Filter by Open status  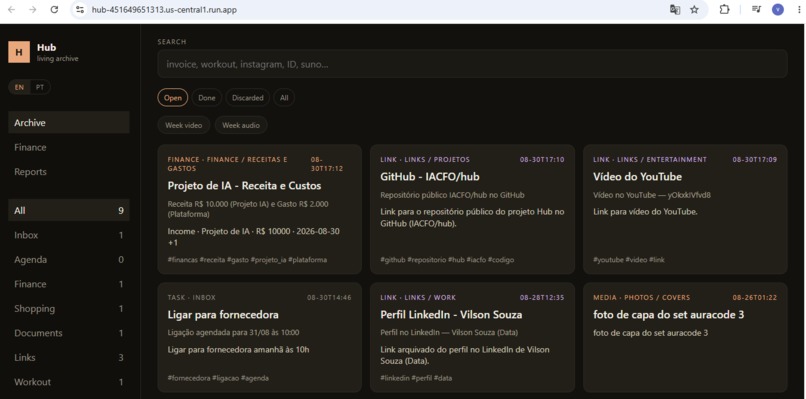click(173, 98)
